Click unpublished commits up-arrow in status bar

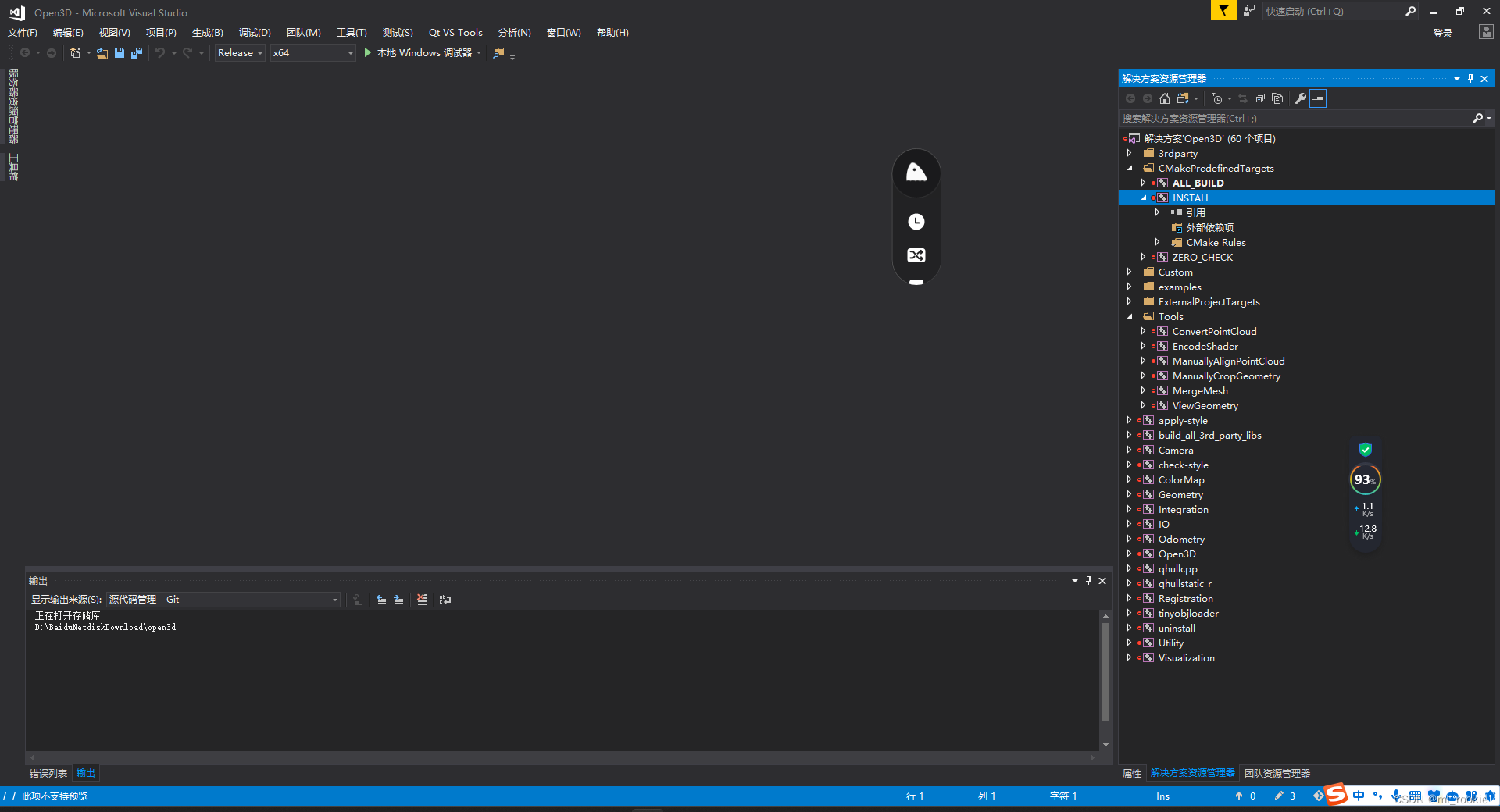tap(1245, 796)
